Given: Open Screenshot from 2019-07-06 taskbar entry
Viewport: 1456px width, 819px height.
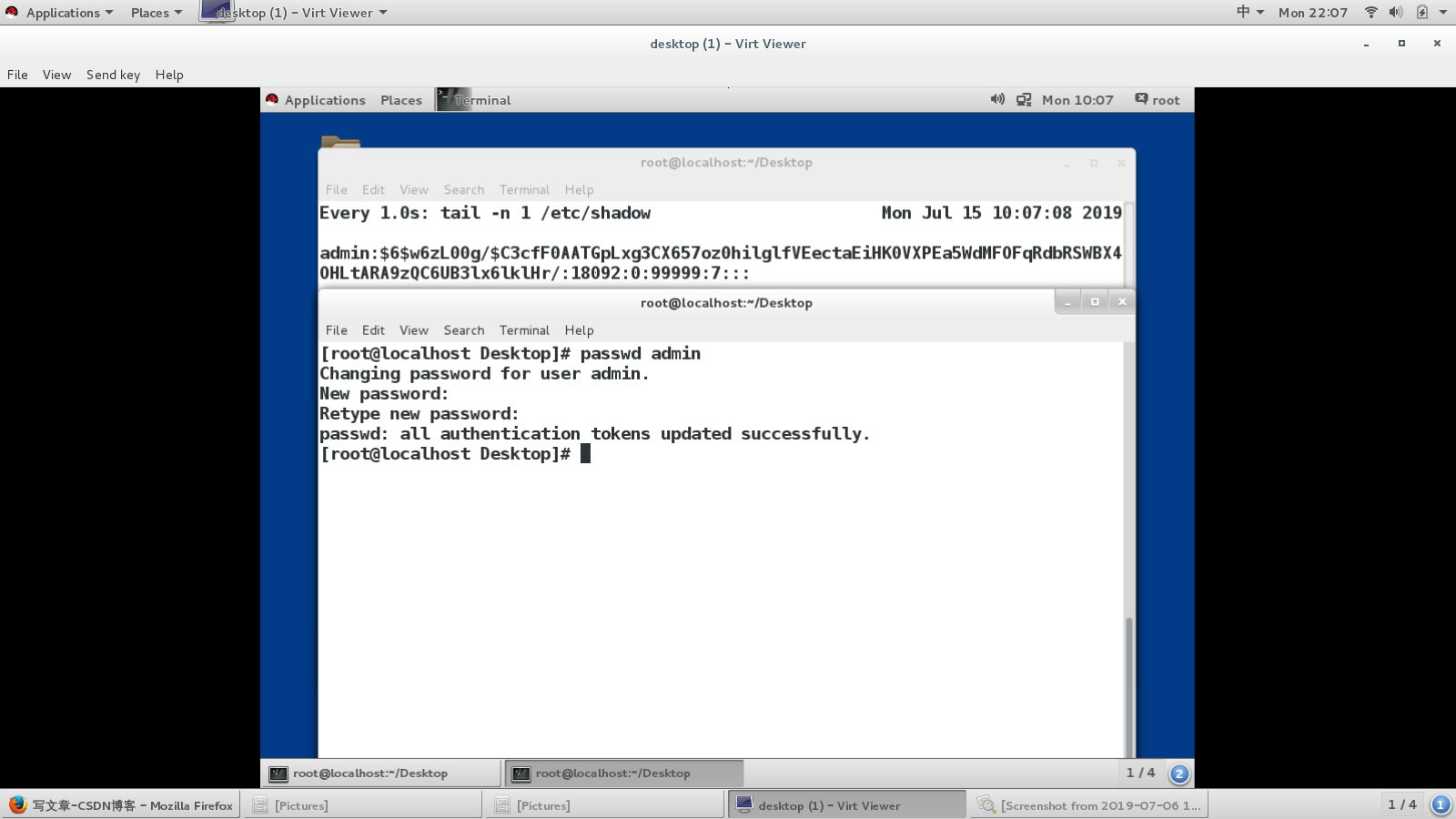Looking at the screenshot, I should (x=1089, y=805).
